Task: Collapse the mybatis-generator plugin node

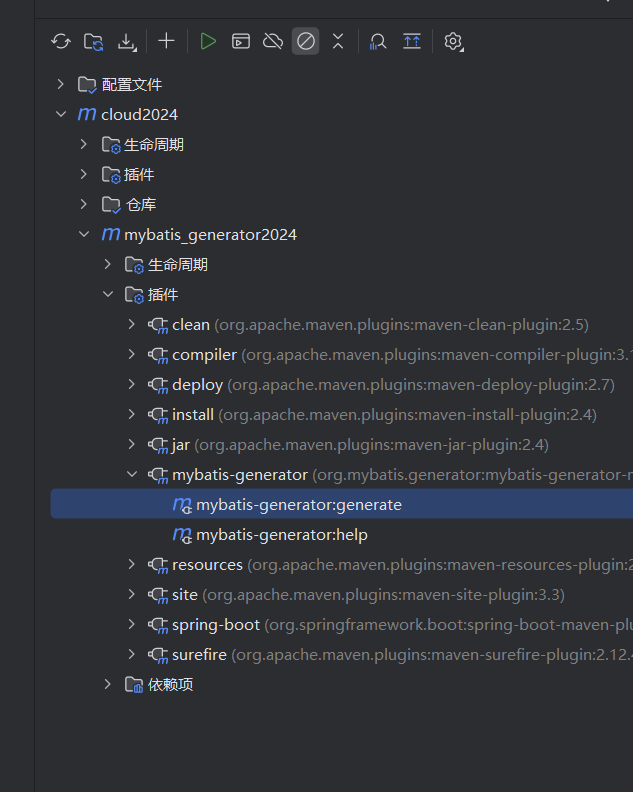Action: point(131,474)
